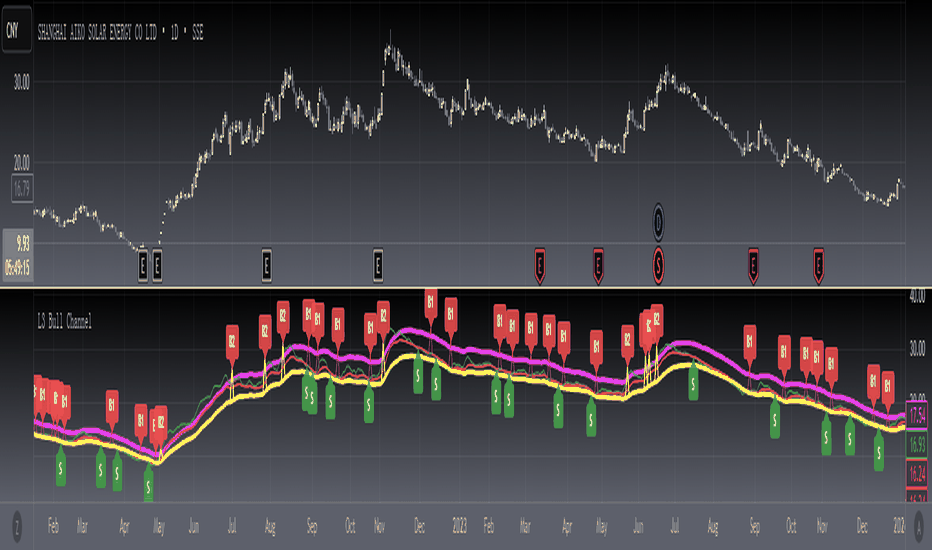932x550 pixels.
Task: Open the L3 Bull Channel indicator legend
Action: 64,322
